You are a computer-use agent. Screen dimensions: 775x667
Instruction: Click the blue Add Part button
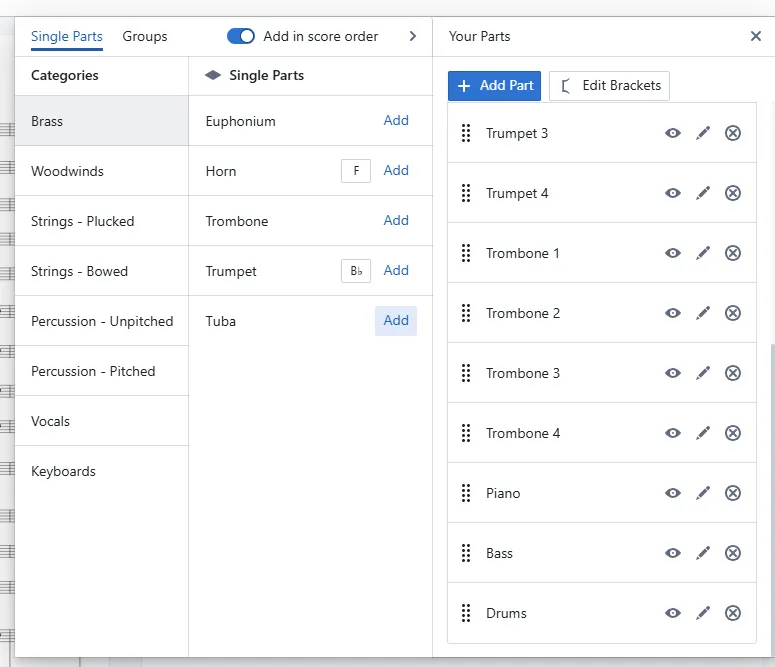click(x=495, y=85)
